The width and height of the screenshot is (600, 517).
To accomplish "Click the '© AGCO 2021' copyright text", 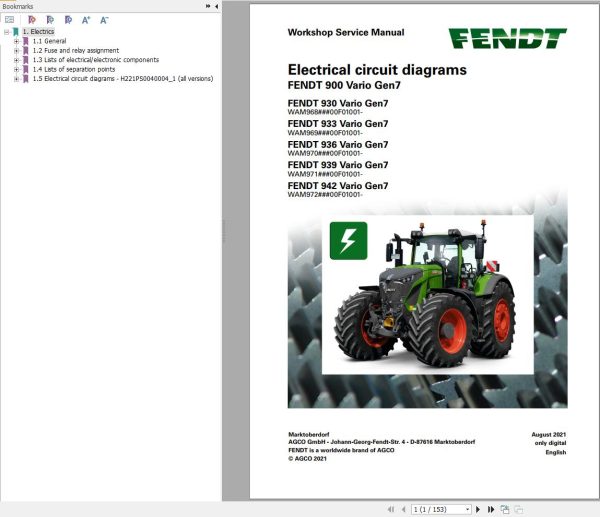I will click(x=308, y=458).
